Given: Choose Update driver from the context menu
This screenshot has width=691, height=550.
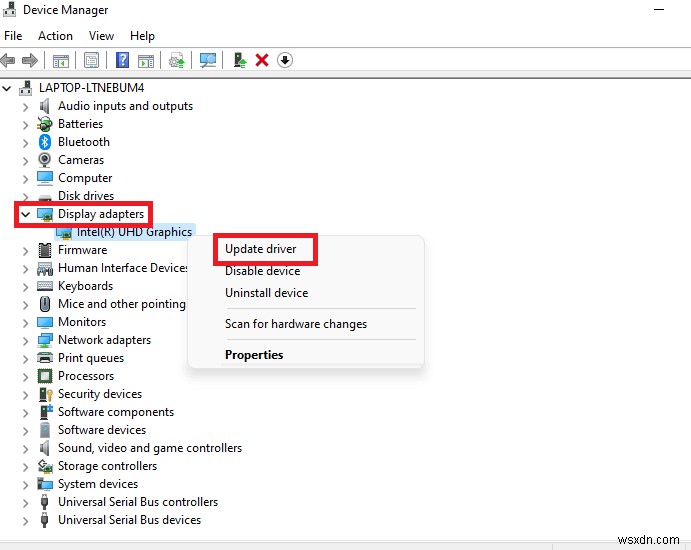Looking at the screenshot, I should click(x=260, y=249).
